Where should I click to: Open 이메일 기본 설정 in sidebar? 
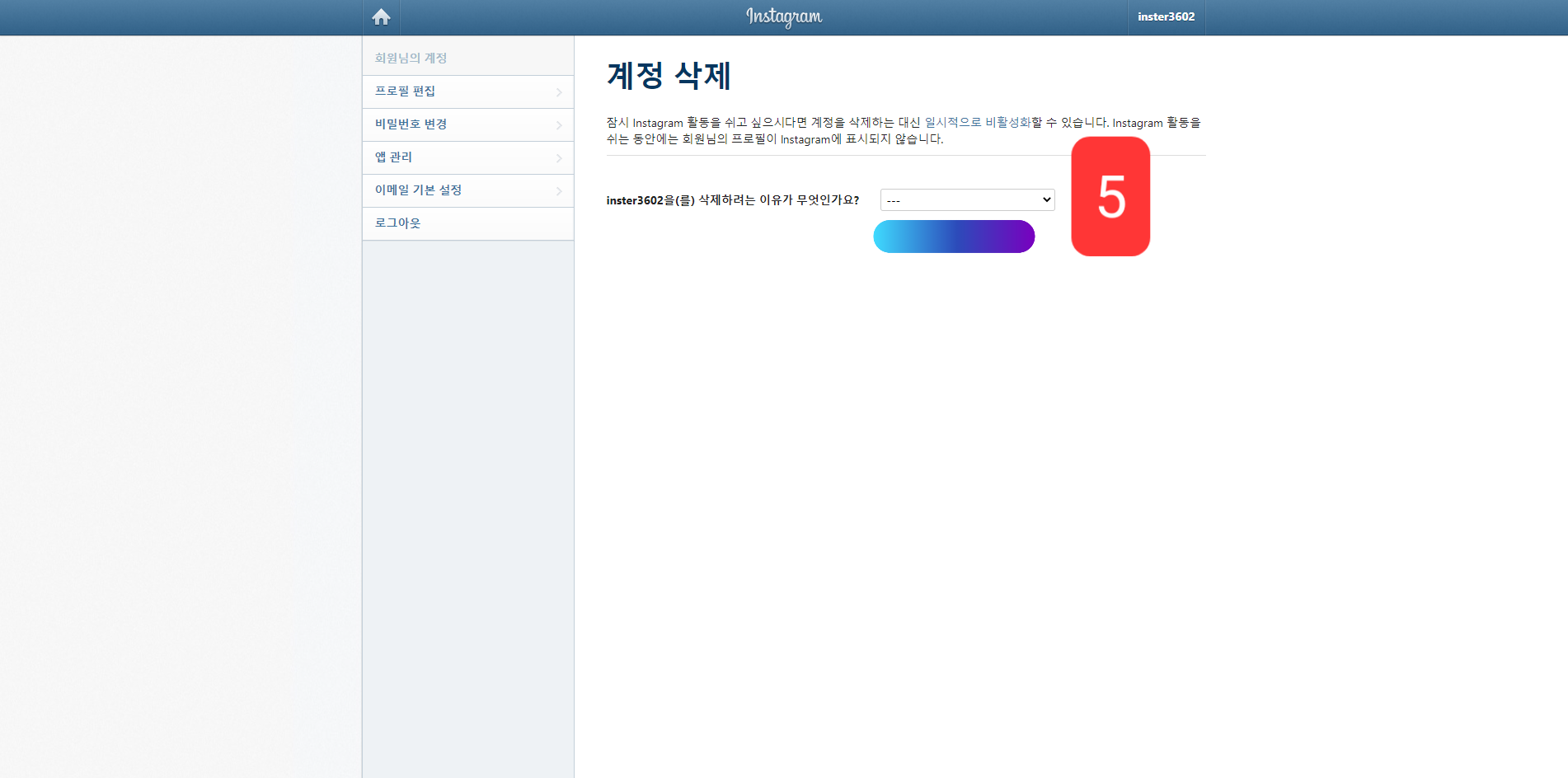pyautogui.click(x=468, y=190)
